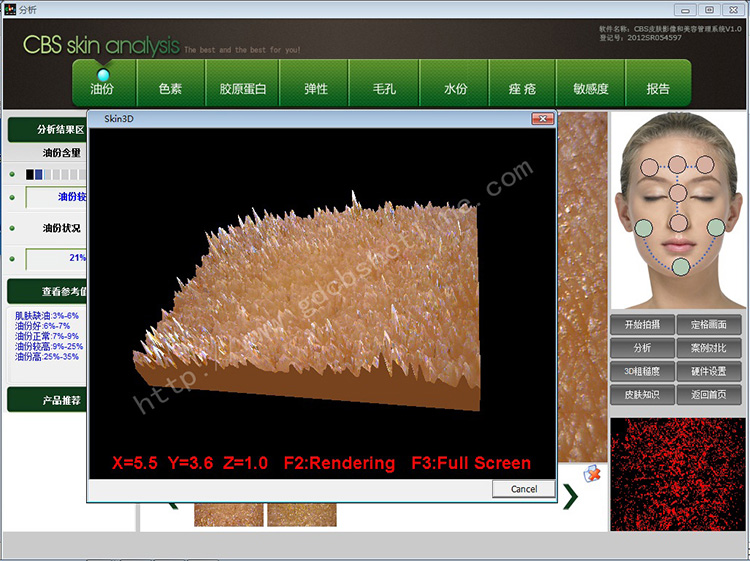Click the 定格画面 button
This screenshot has width=750, height=561.
tap(709, 325)
